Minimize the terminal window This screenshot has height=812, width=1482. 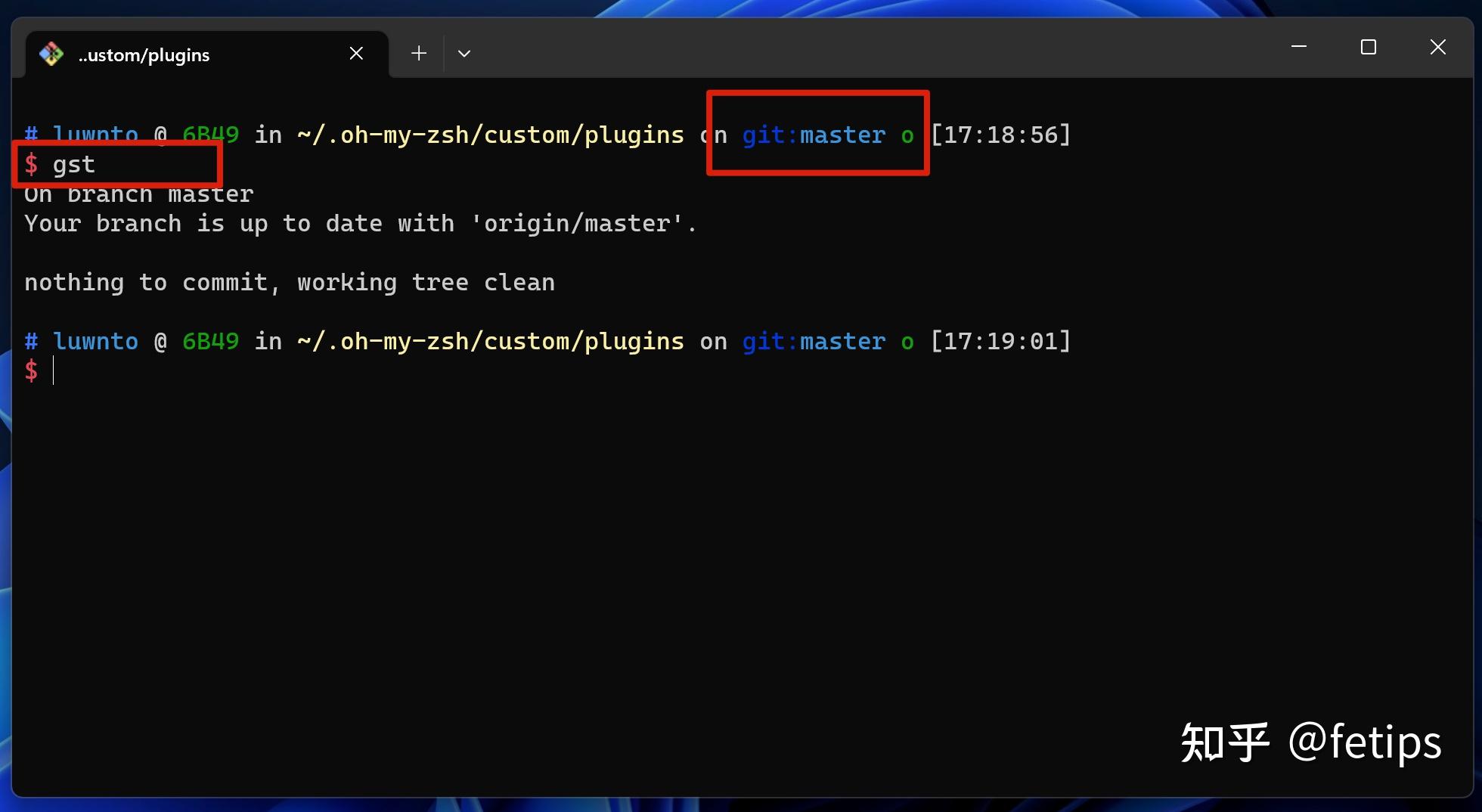(x=1299, y=47)
